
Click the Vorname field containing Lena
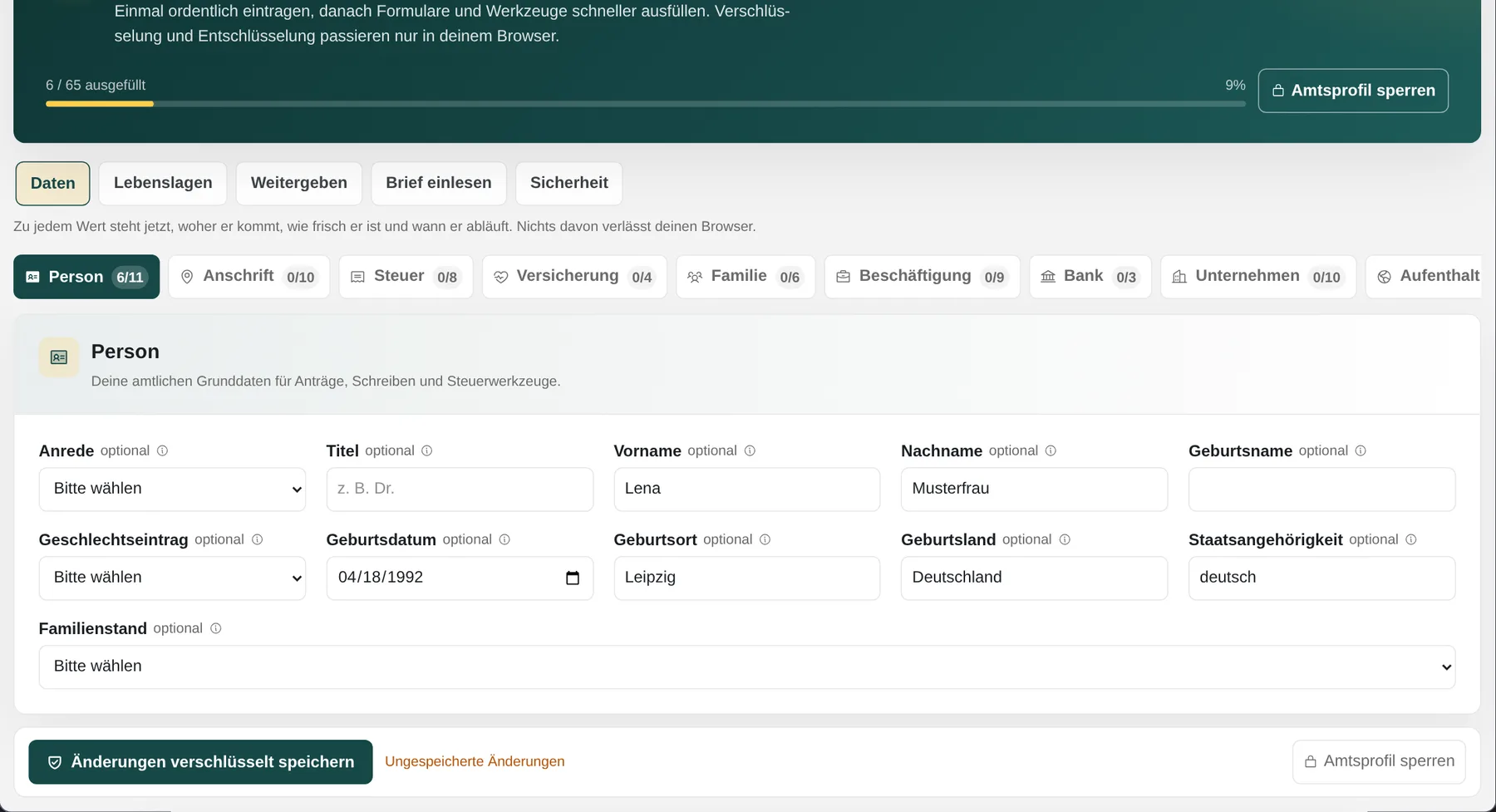pos(747,489)
